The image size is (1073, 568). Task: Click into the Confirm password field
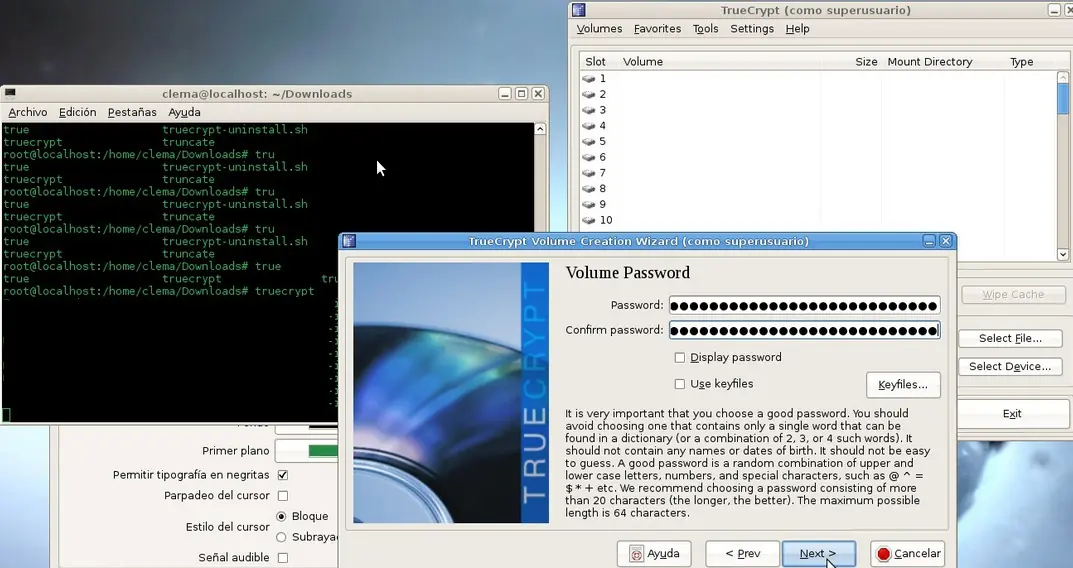pos(803,330)
